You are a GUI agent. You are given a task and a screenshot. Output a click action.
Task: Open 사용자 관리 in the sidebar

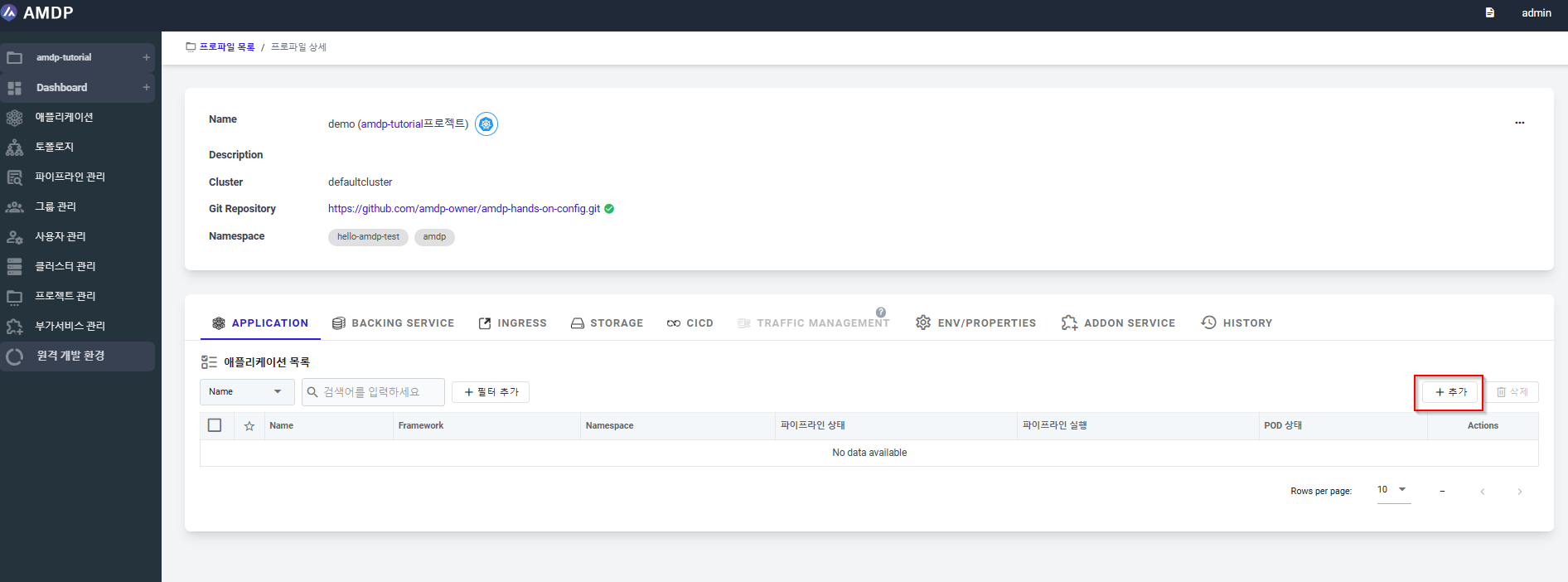pyautogui.click(x=60, y=236)
